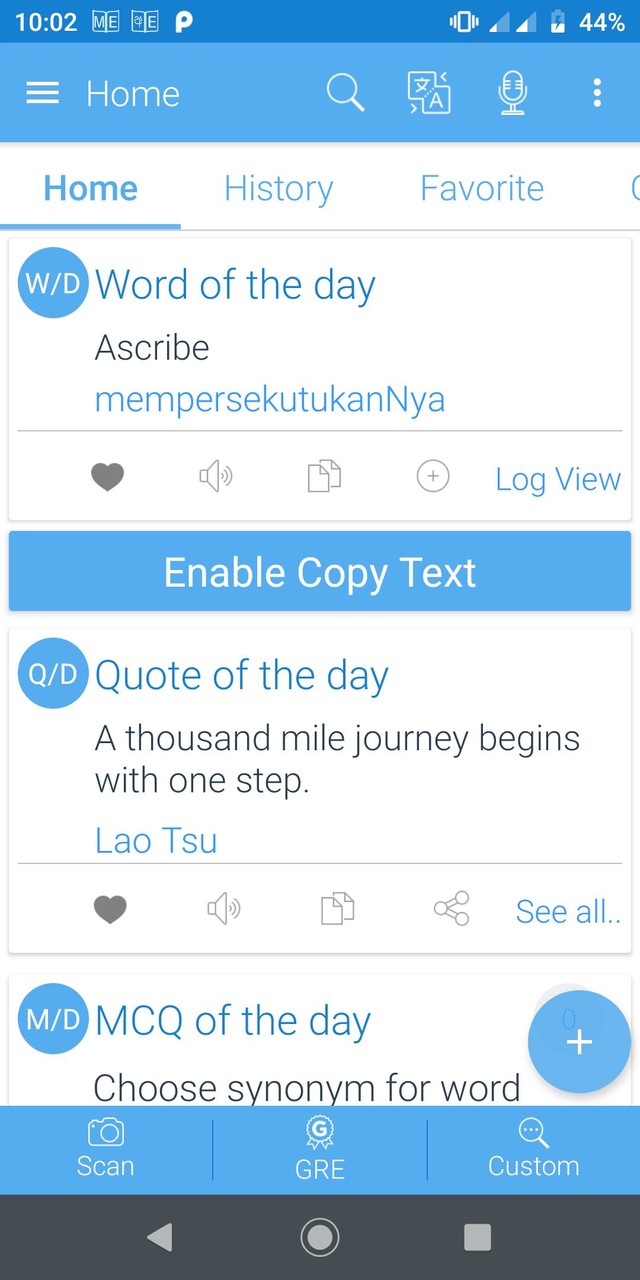Favorite the word Ascribe with the heart
The height and width of the screenshot is (1280, 640).
click(107, 477)
